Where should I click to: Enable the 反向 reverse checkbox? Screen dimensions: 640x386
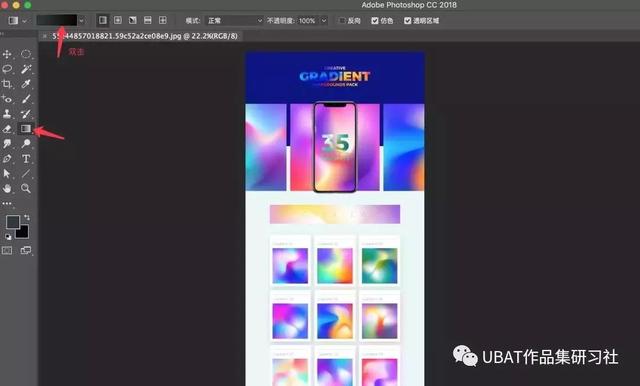click(x=342, y=20)
